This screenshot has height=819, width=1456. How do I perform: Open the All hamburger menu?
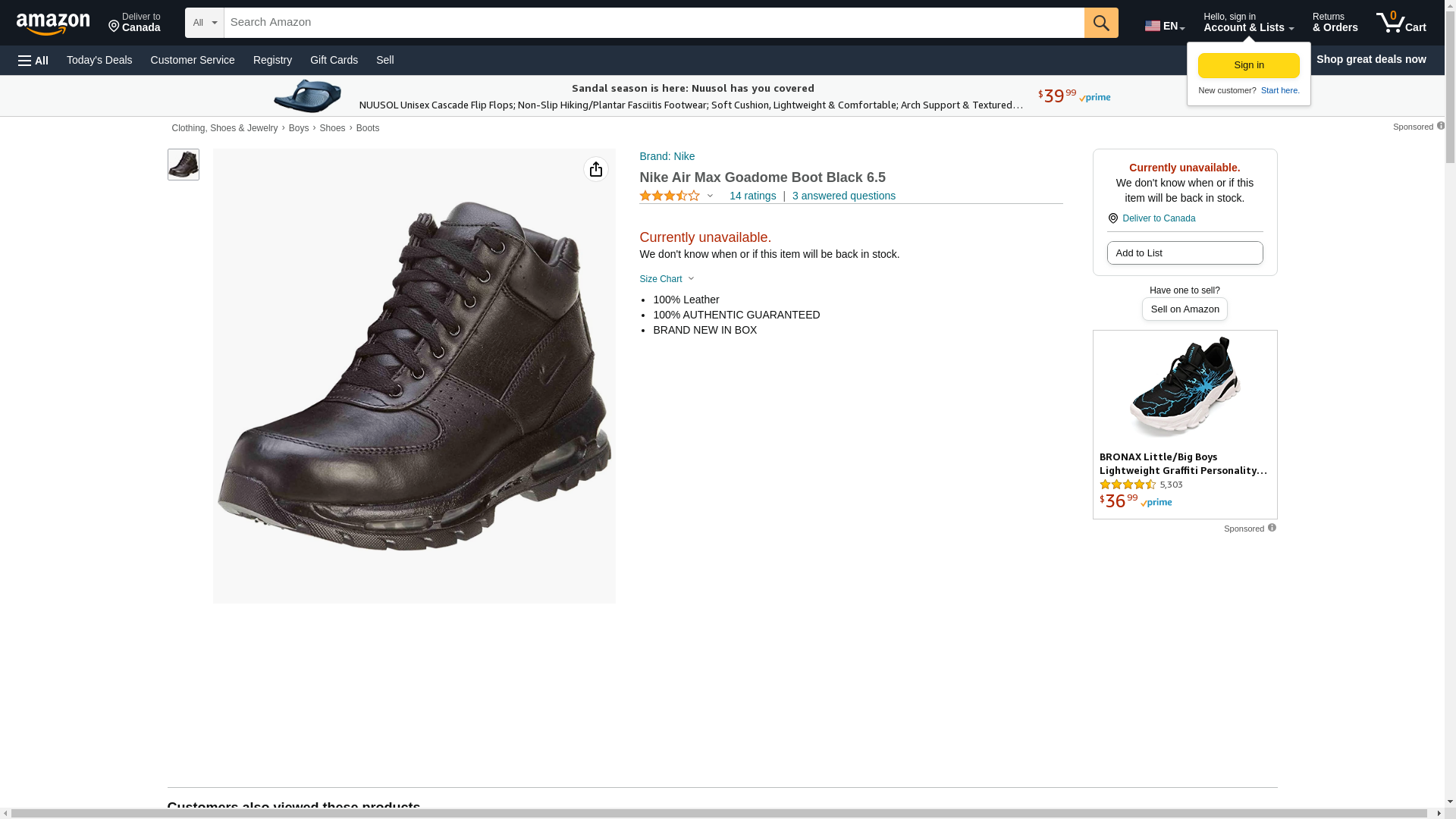pos(33,60)
